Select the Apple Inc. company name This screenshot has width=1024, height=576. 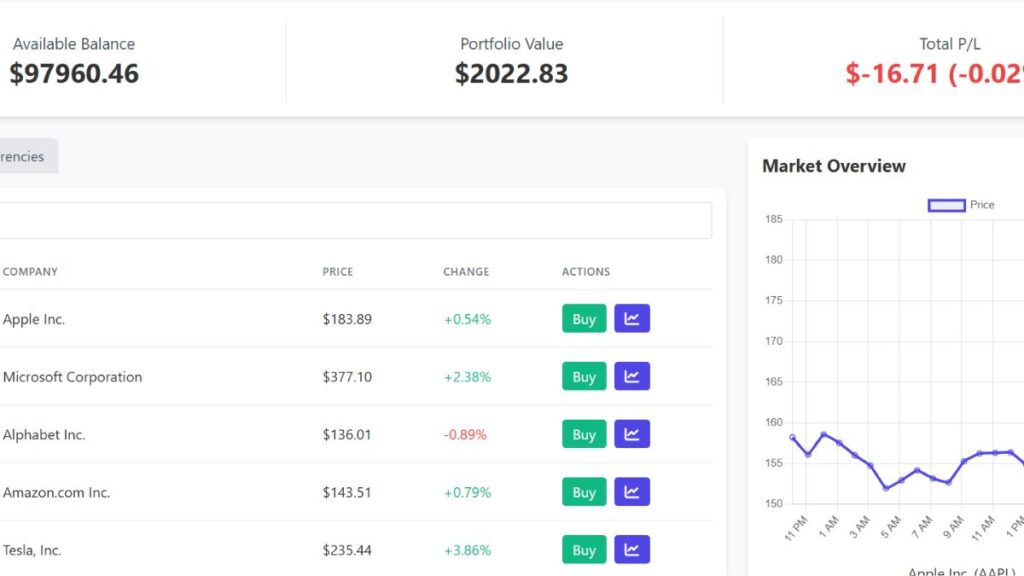(x=34, y=319)
